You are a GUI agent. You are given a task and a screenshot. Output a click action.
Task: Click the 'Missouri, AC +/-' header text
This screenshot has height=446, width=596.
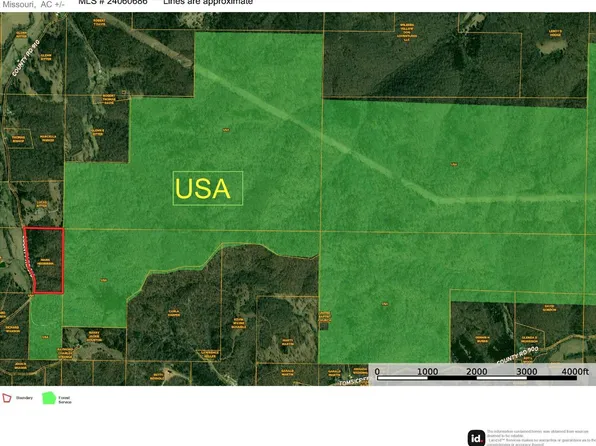[x=33, y=4]
